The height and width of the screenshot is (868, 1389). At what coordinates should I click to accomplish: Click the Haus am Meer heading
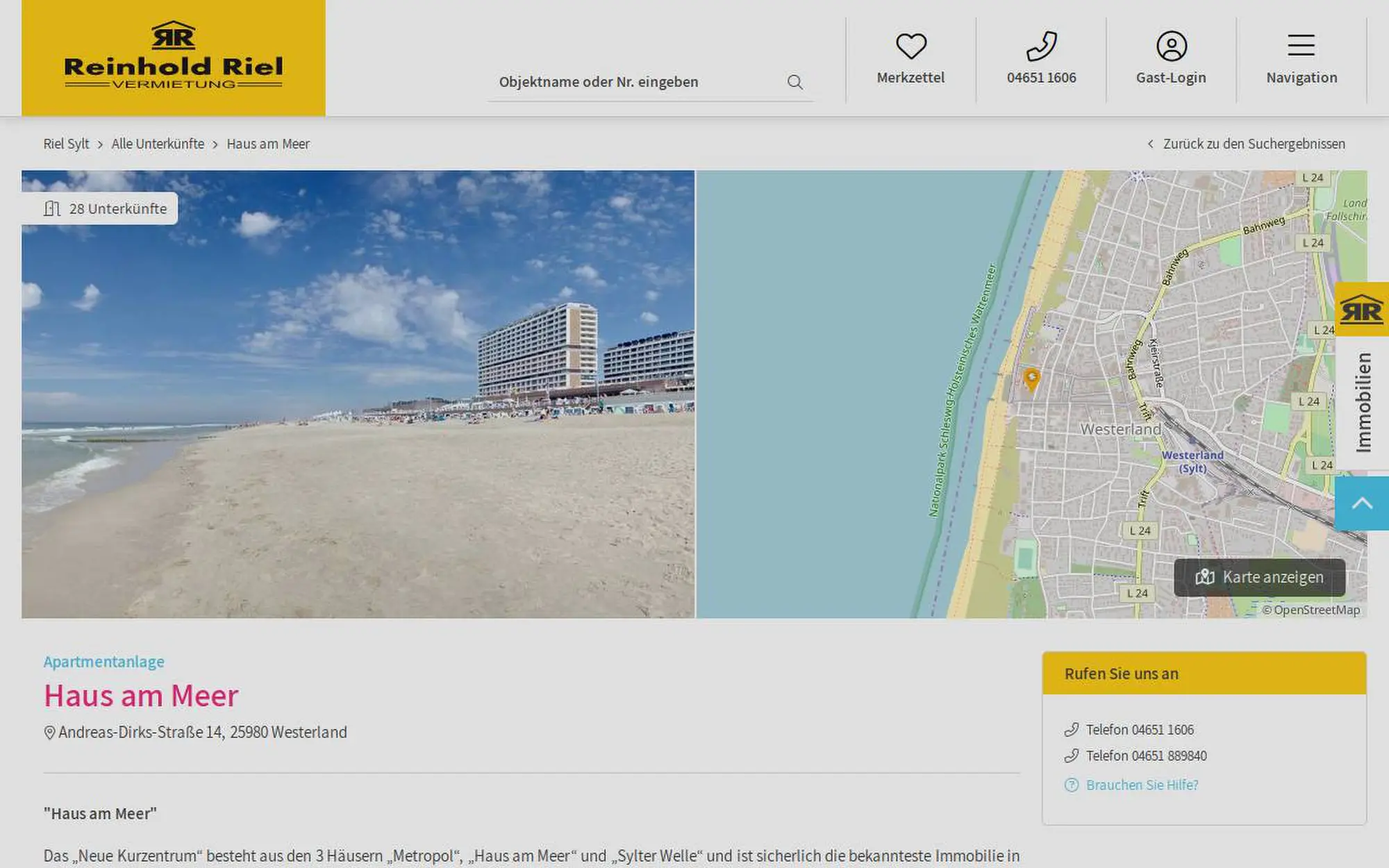(x=141, y=696)
